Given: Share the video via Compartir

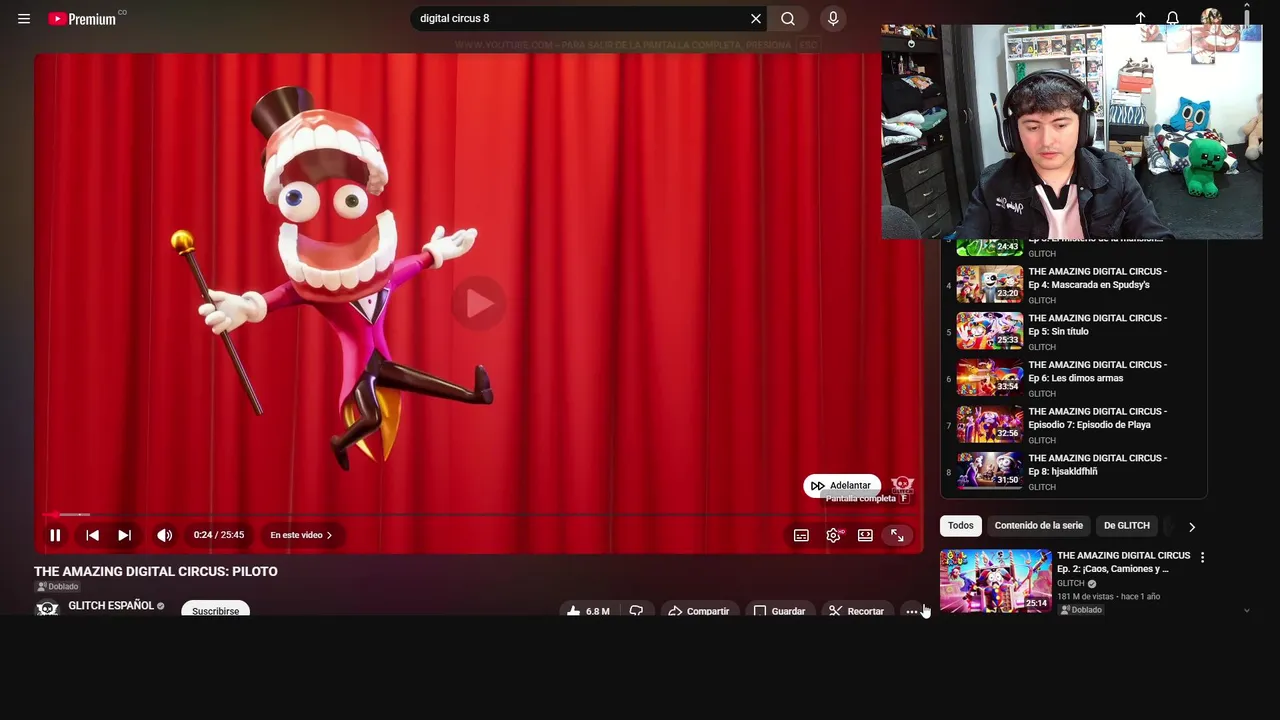Looking at the screenshot, I should pos(698,610).
